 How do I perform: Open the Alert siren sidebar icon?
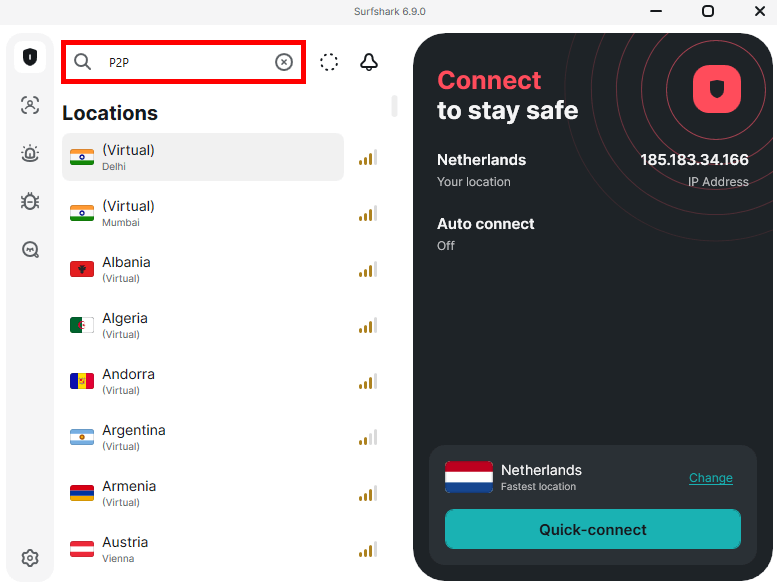30,153
